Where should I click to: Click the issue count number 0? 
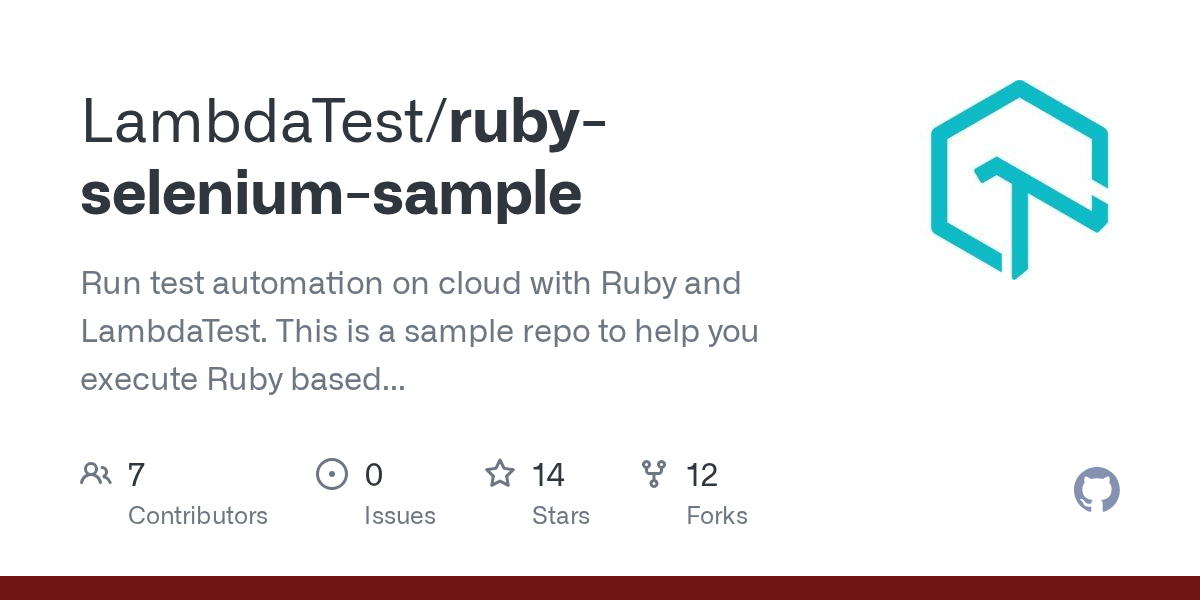point(373,474)
